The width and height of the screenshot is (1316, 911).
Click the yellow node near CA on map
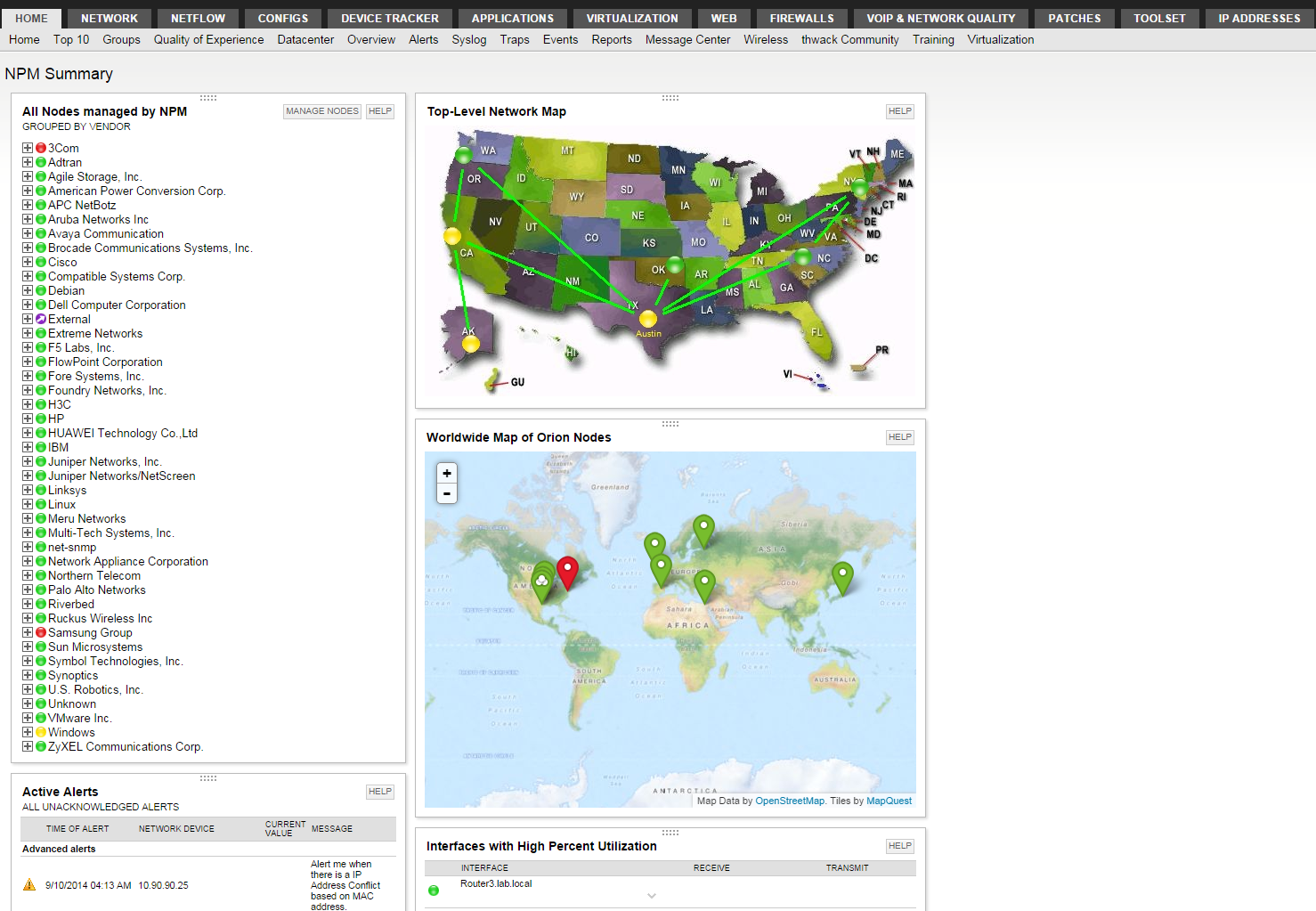(x=452, y=236)
